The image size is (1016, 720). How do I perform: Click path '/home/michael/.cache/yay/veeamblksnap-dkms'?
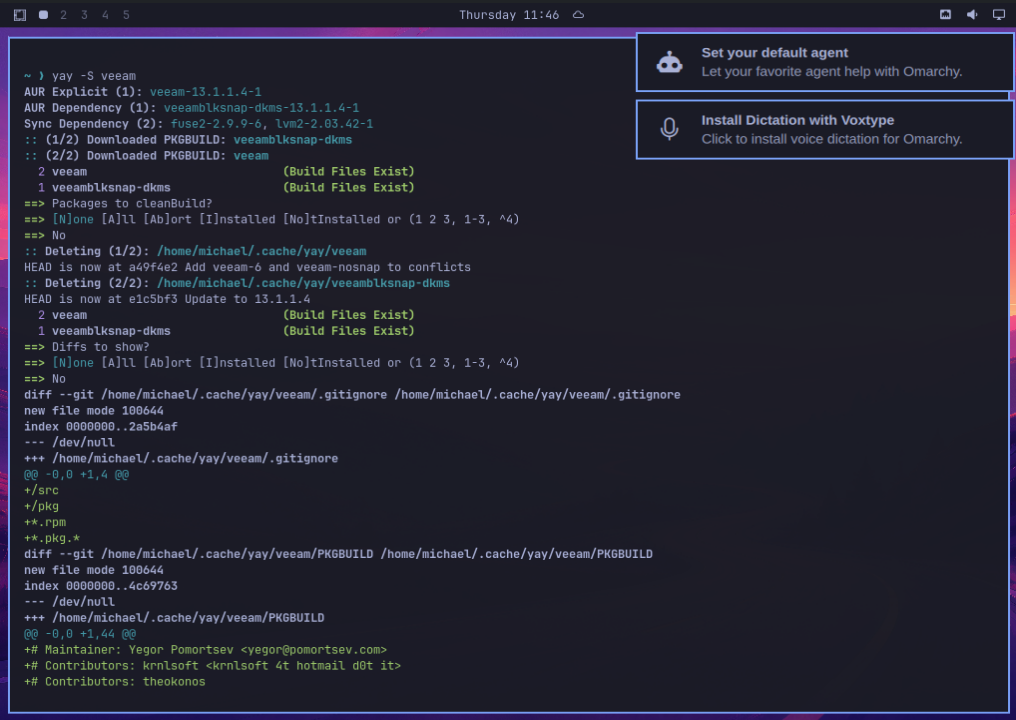pyautogui.click(x=303, y=283)
